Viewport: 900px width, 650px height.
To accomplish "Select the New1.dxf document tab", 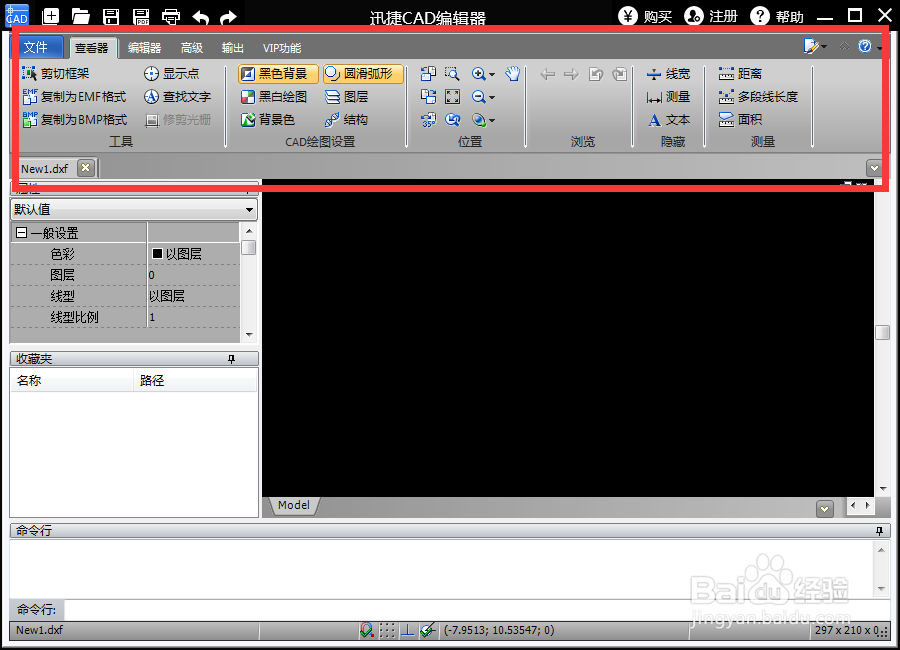I will pos(45,169).
